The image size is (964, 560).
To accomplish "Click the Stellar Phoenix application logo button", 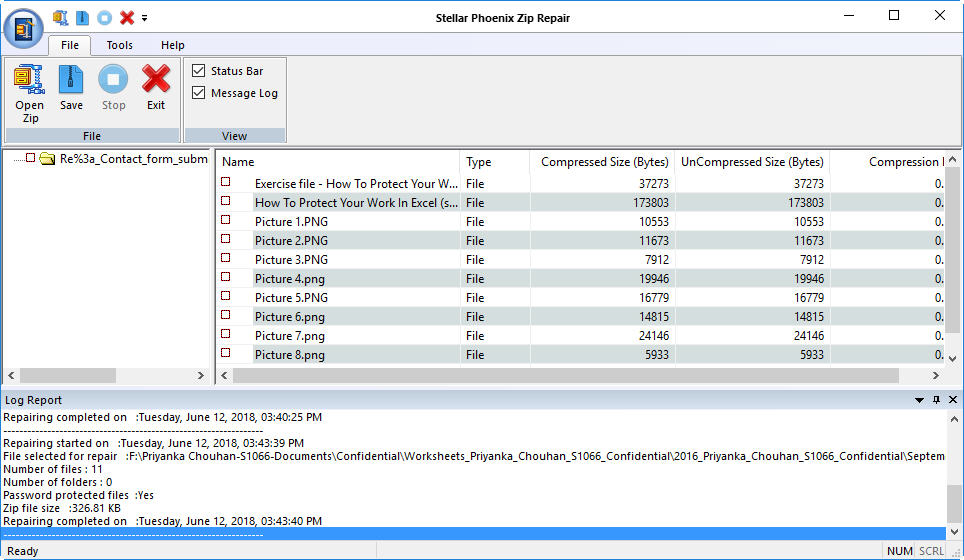I will point(23,28).
